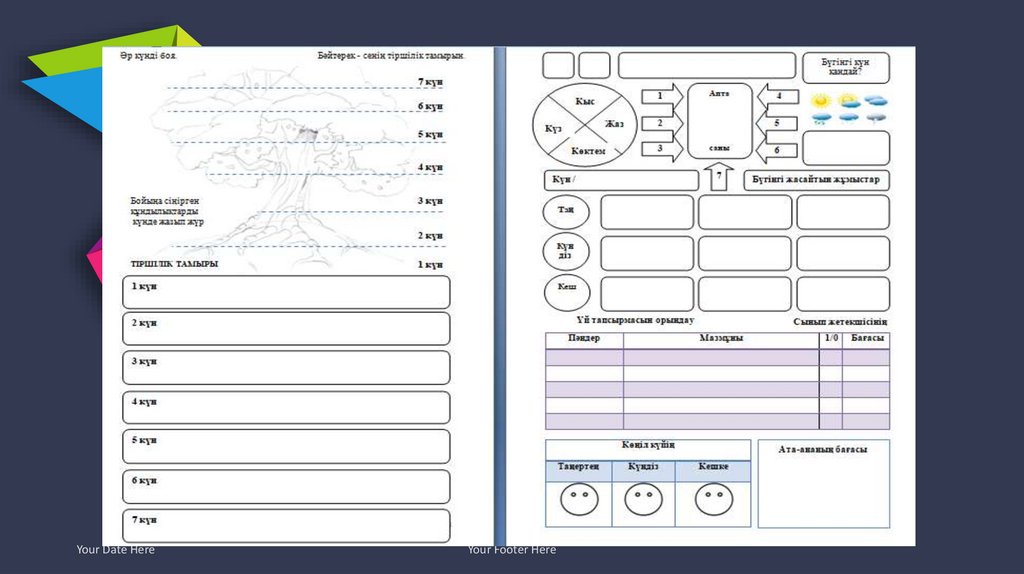Click the Таң oval label
The width and height of the screenshot is (1024, 574).
click(566, 212)
